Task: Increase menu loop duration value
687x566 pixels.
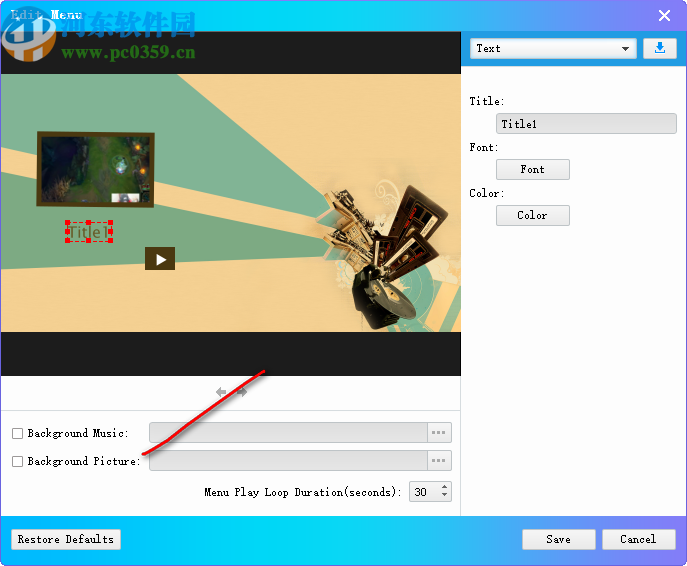Action: coord(444,487)
